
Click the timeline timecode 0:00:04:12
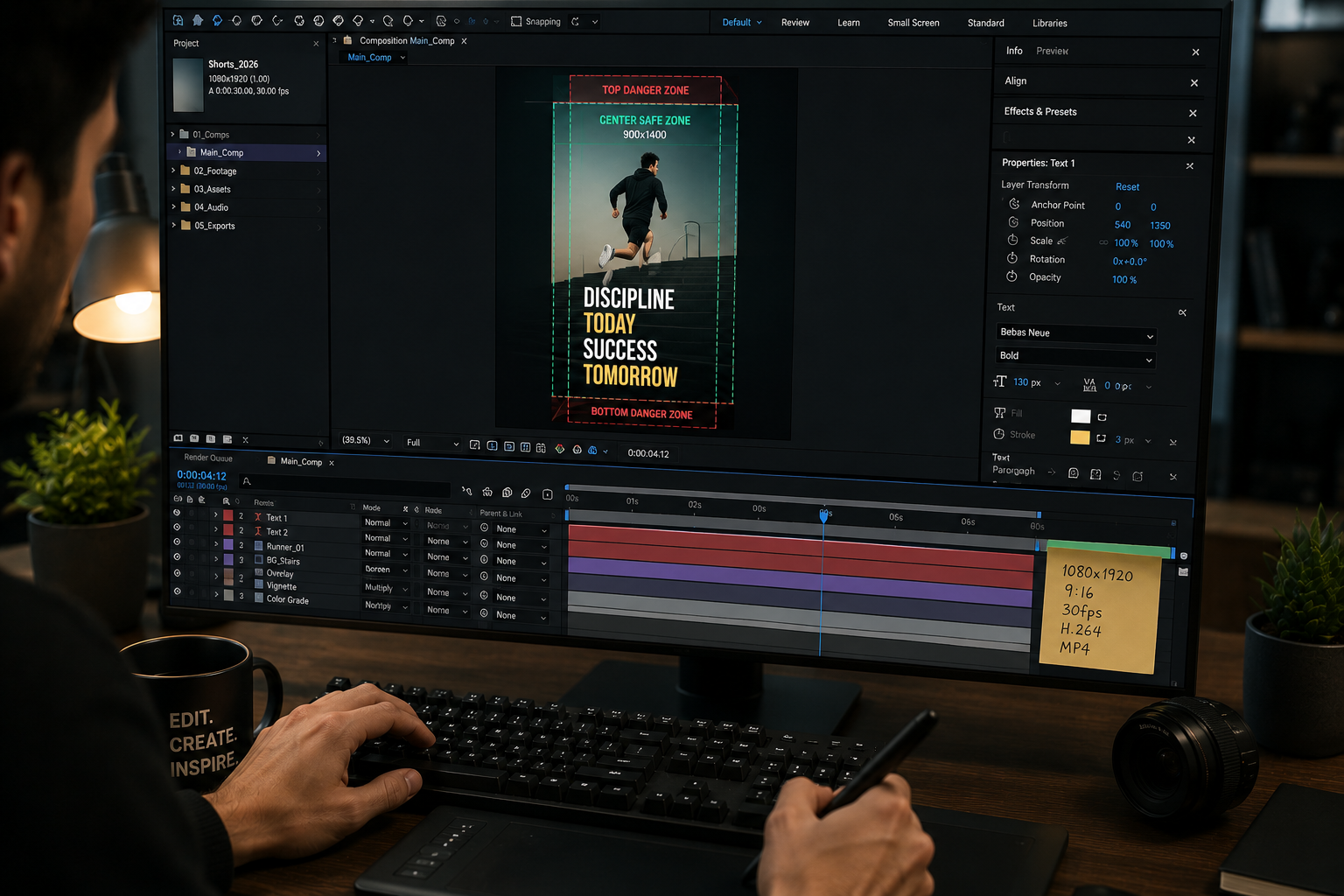[202, 475]
